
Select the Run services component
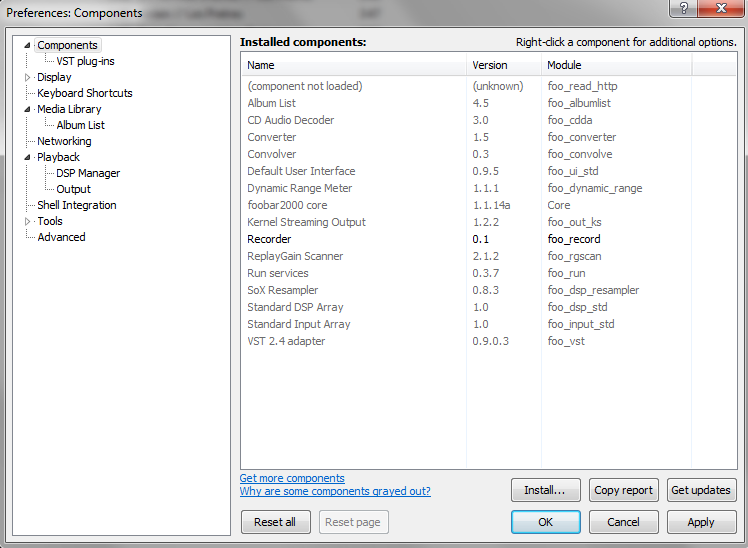(x=488, y=273)
